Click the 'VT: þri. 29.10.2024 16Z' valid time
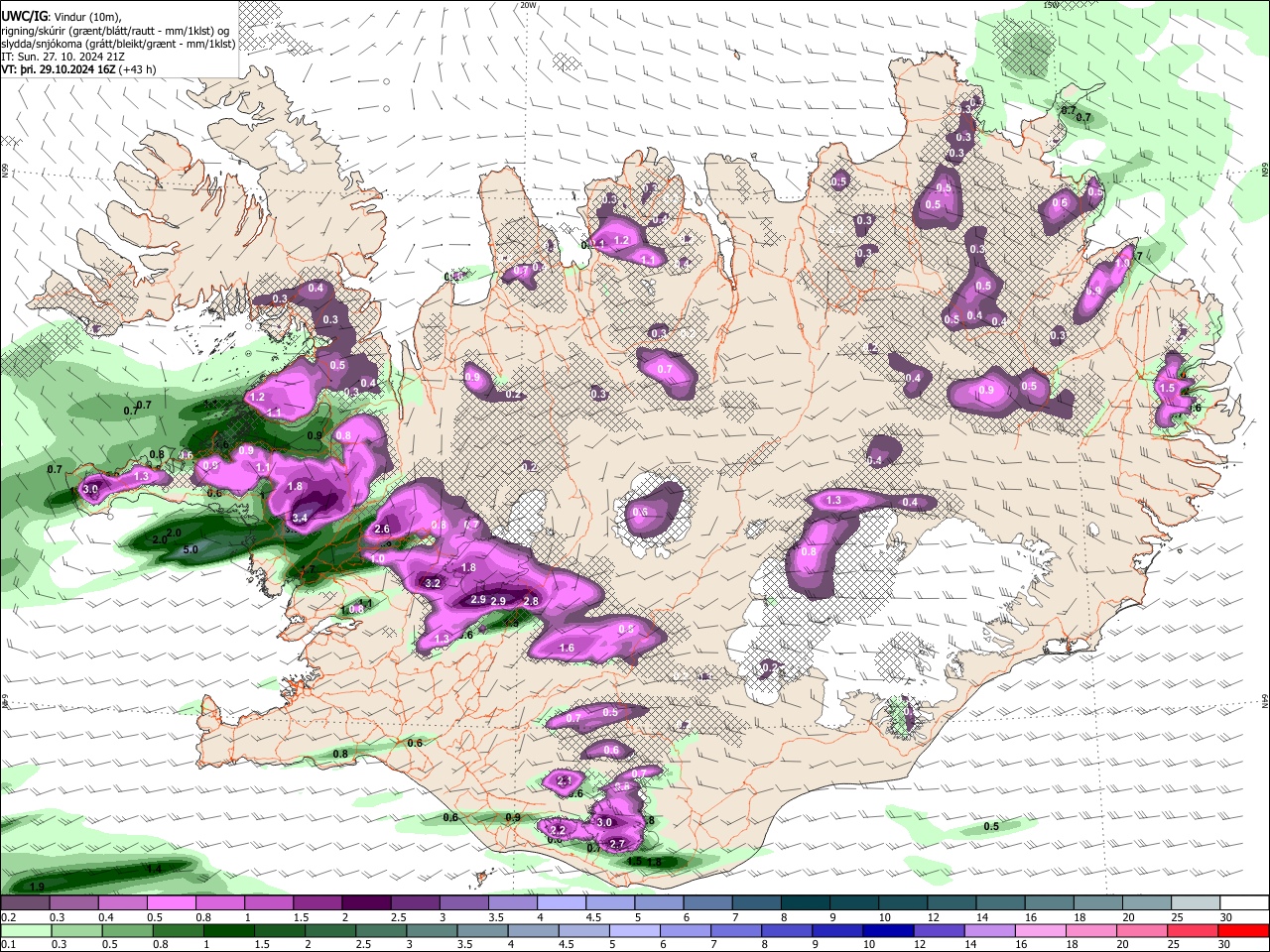This screenshot has width=1270, height=952. (59, 69)
